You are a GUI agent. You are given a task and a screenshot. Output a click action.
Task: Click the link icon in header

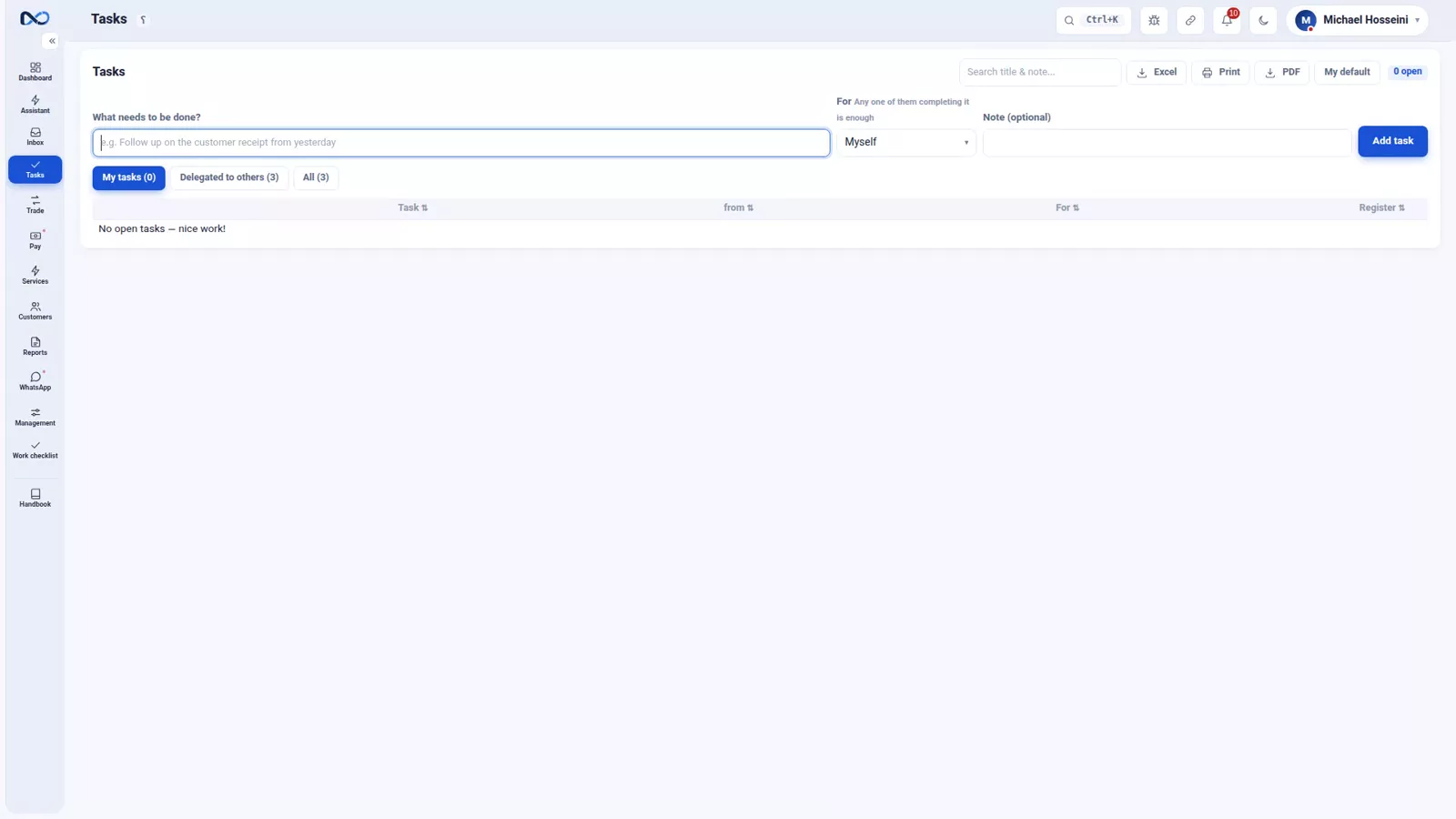pos(1190,20)
